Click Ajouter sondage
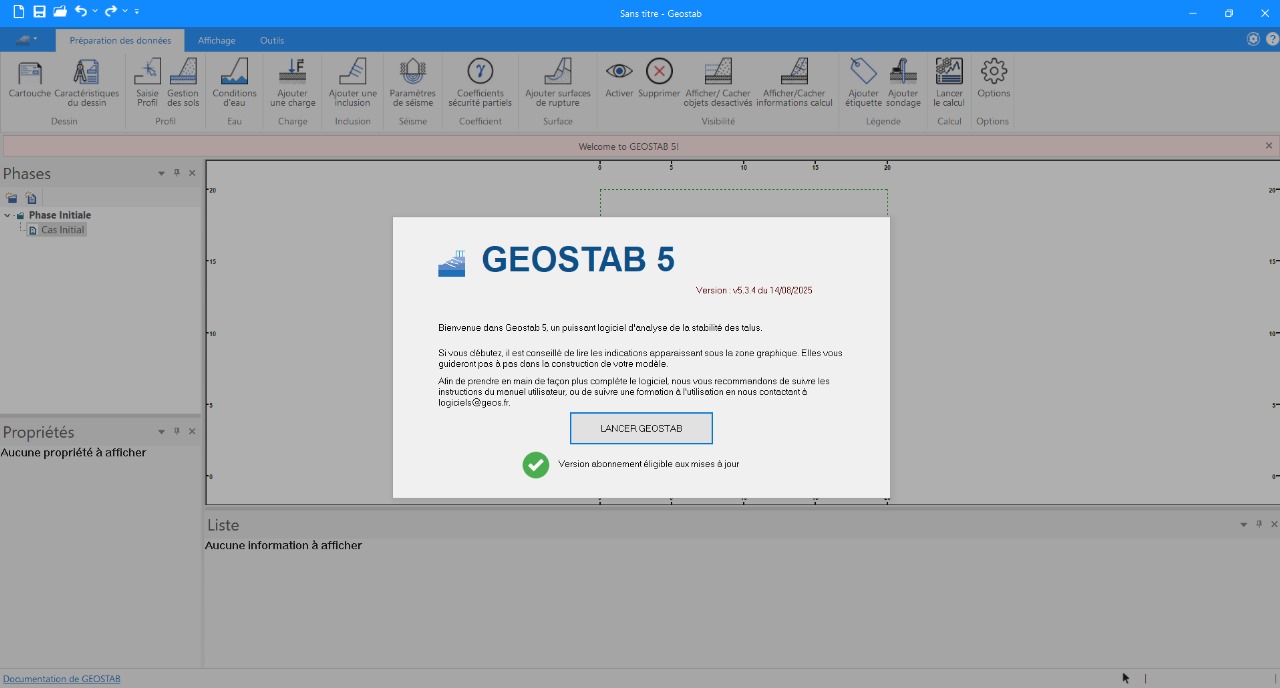 [903, 82]
